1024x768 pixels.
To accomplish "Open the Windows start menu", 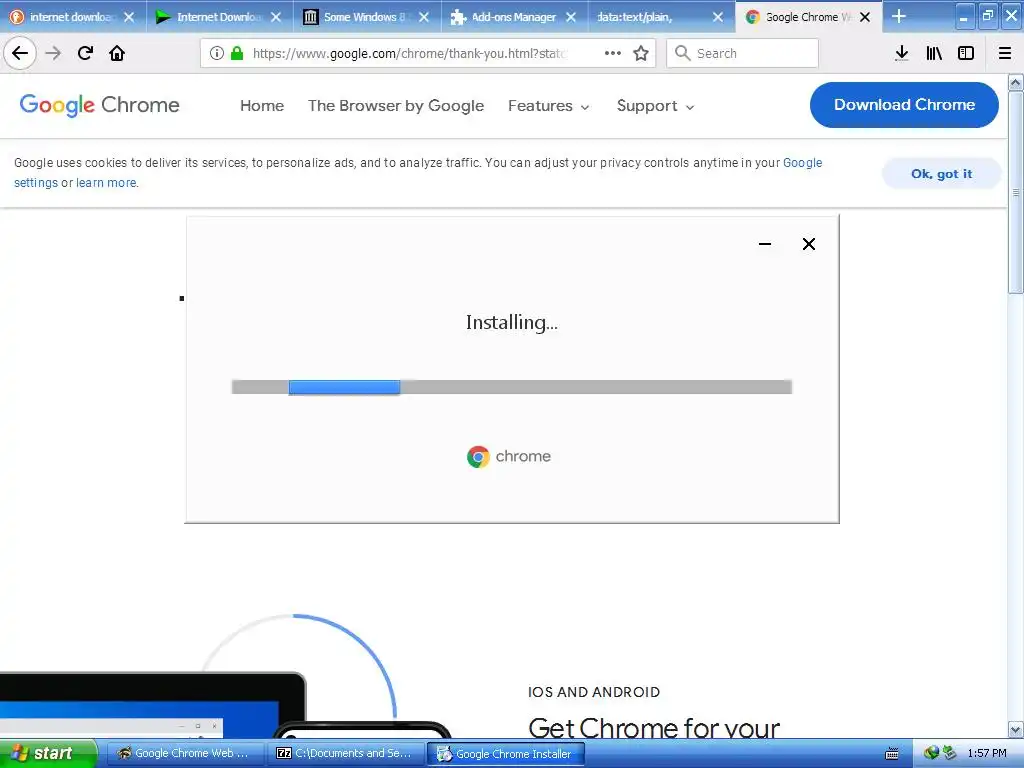I will (x=48, y=753).
